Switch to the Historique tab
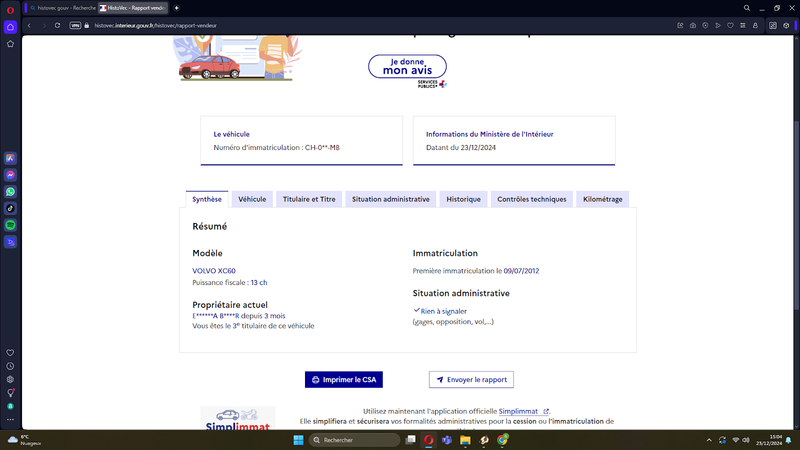 (463, 199)
